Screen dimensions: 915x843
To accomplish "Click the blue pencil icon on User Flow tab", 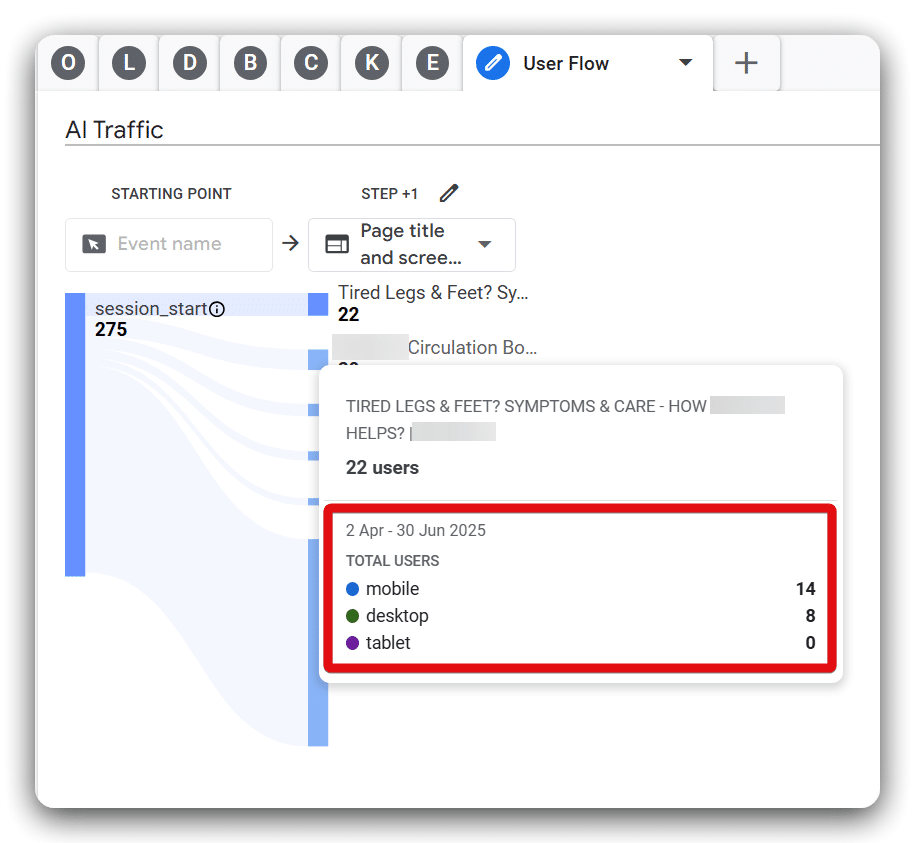I will click(492, 63).
